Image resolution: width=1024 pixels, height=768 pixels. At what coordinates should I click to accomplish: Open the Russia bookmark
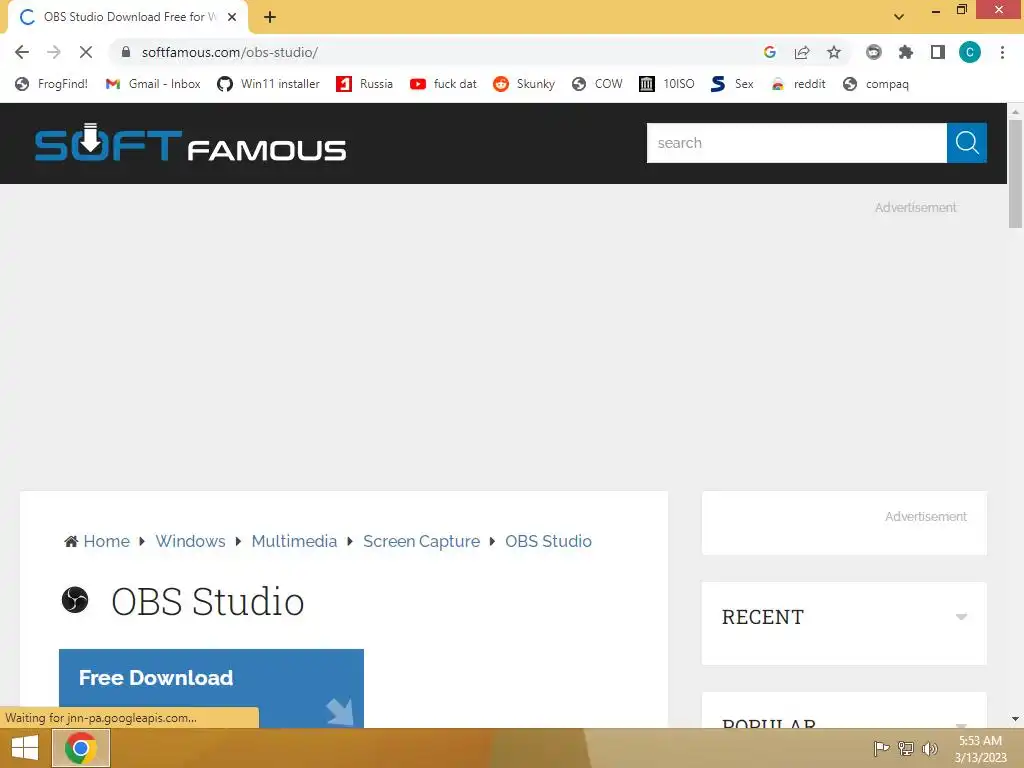pos(364,84)
